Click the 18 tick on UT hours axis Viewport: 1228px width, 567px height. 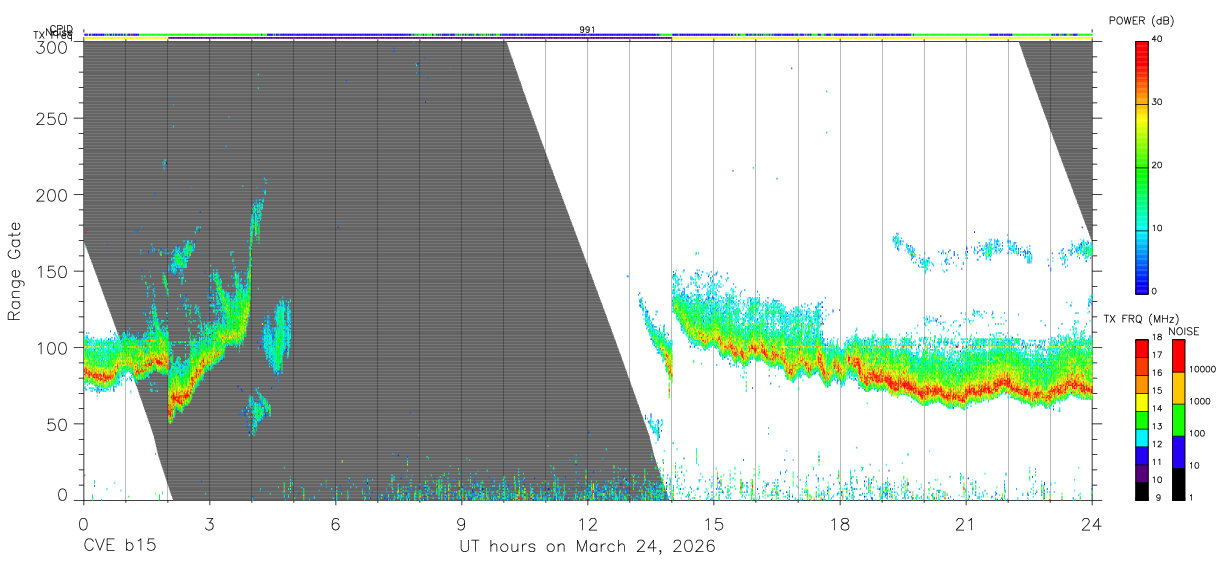point(840,524)
